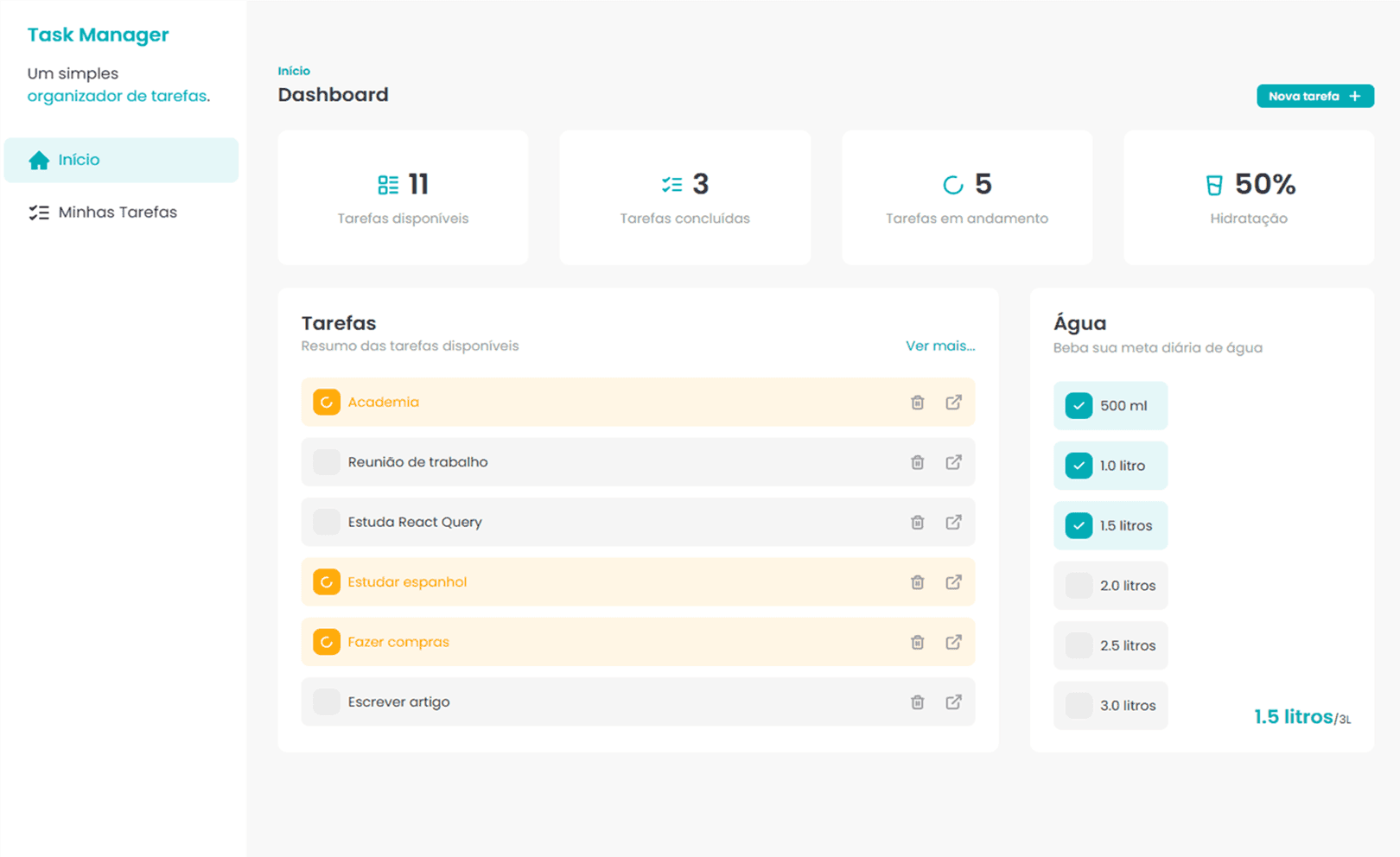Open Academia task details via external link icon
Image resolution: width=1400 pixels, height=857 pixels.
click(953, 403)
